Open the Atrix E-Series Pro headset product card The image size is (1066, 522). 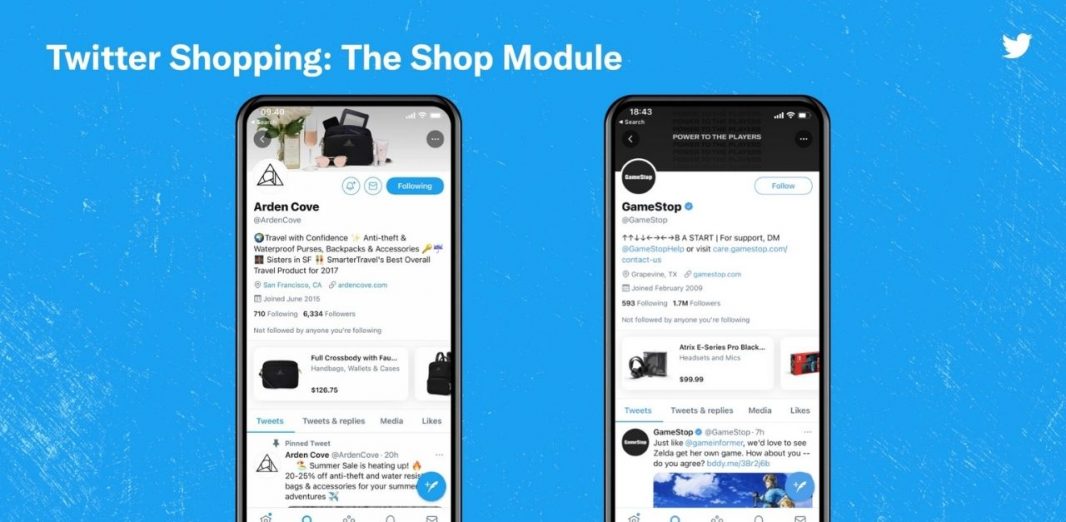[698, 363]
